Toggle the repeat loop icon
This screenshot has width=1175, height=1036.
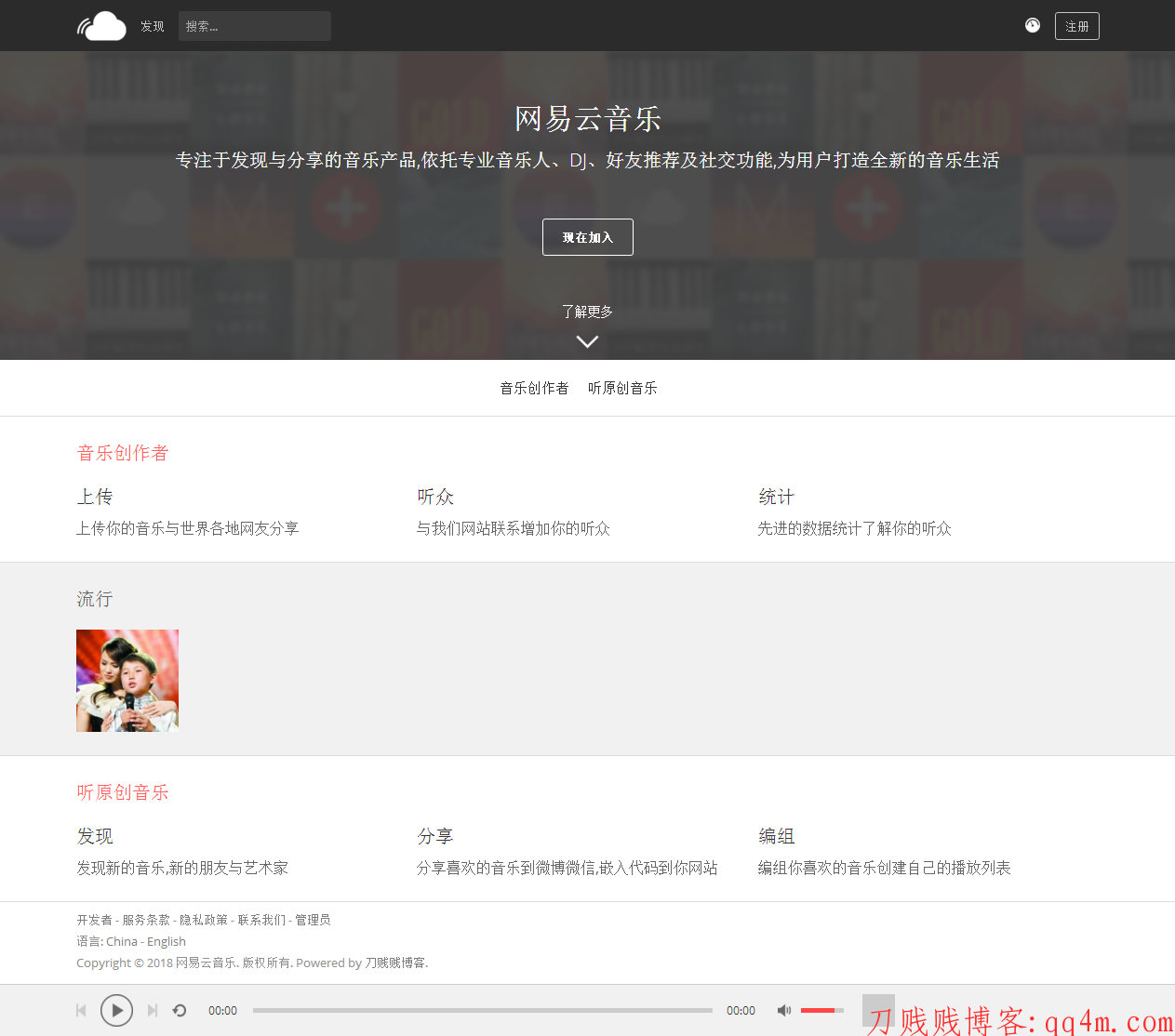pyautogui.click(x=180, y=1010)
